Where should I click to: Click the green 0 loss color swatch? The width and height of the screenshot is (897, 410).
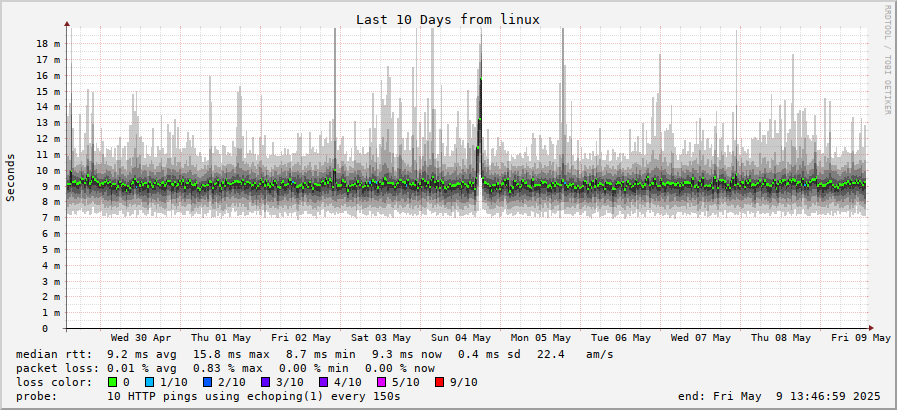tap(112, 382)
